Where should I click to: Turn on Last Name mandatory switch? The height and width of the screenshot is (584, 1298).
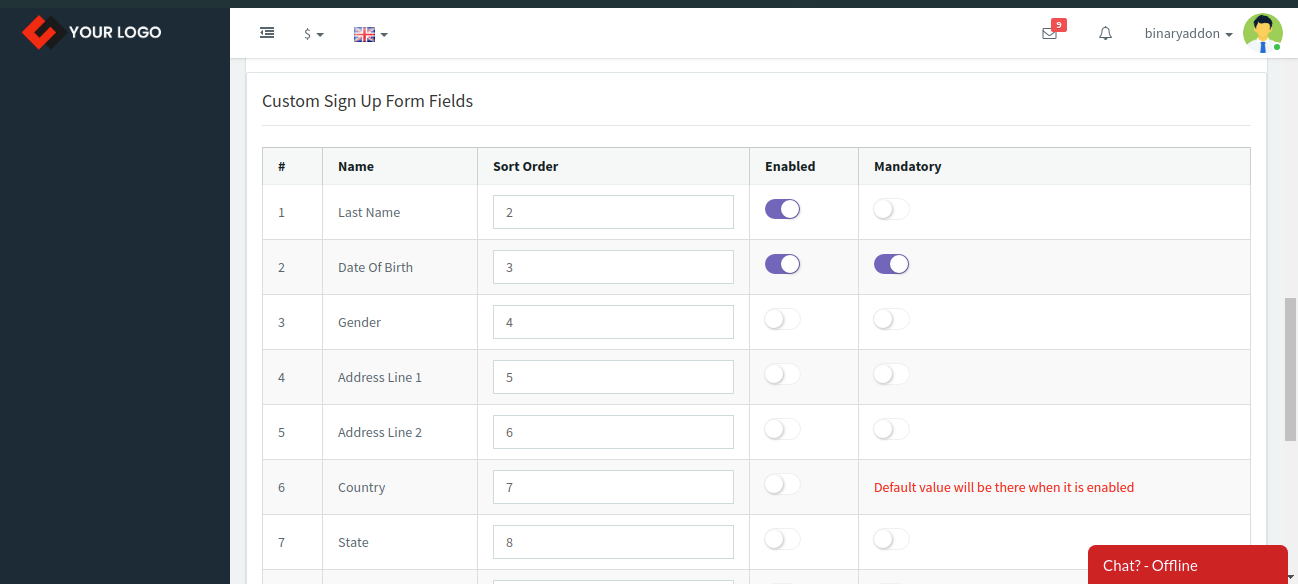tap(891, 209)
